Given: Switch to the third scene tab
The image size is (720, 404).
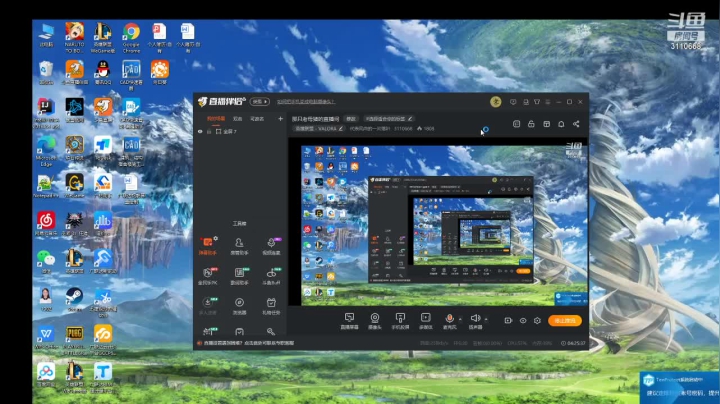Looking at the screenshot, I should [257, 119].
